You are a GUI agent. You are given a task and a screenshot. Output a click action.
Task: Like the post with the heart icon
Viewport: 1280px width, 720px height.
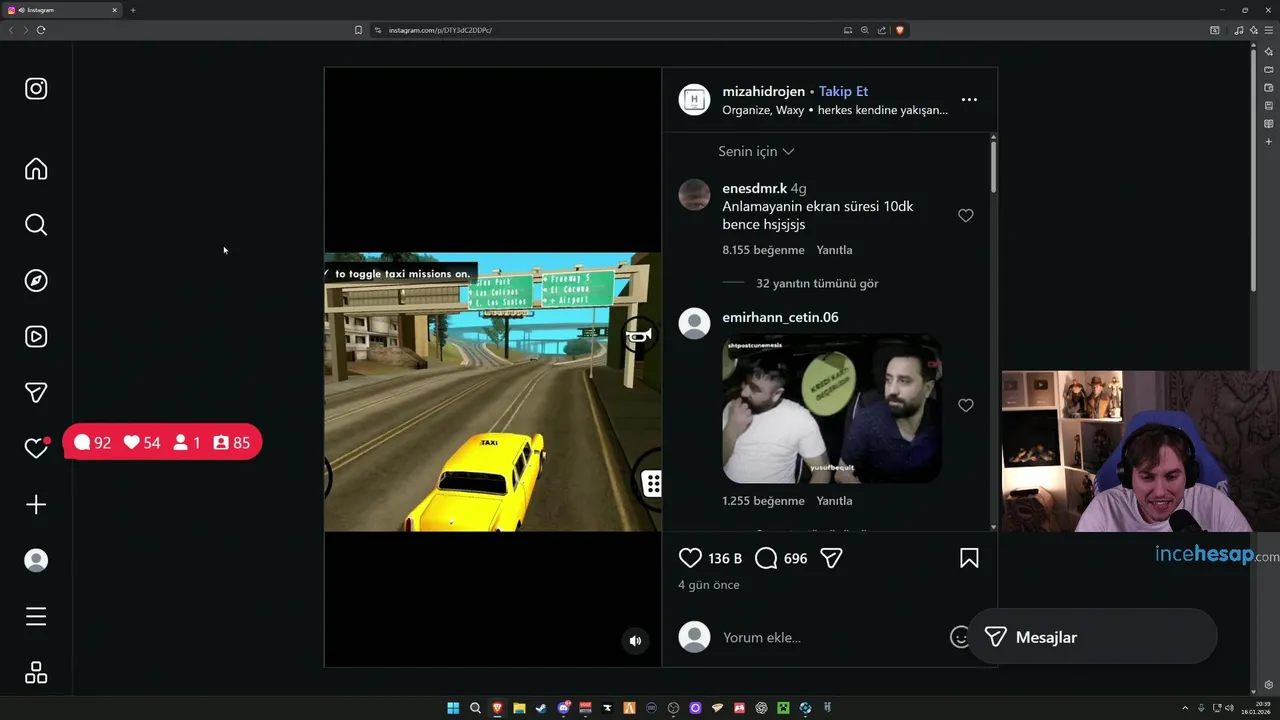690,558
